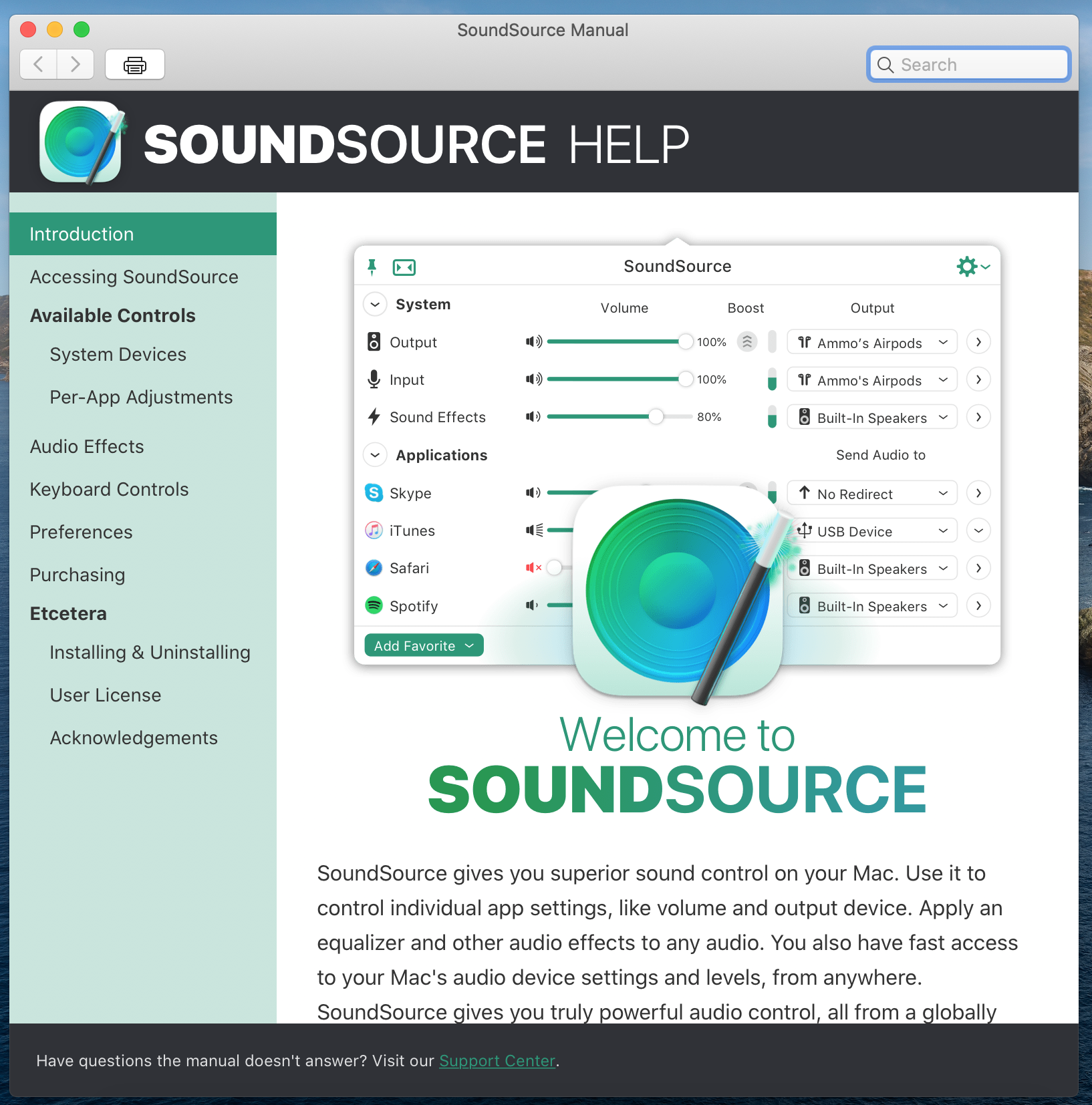
Task: Click the Output volume slider knob
Action: pos(686,341)
